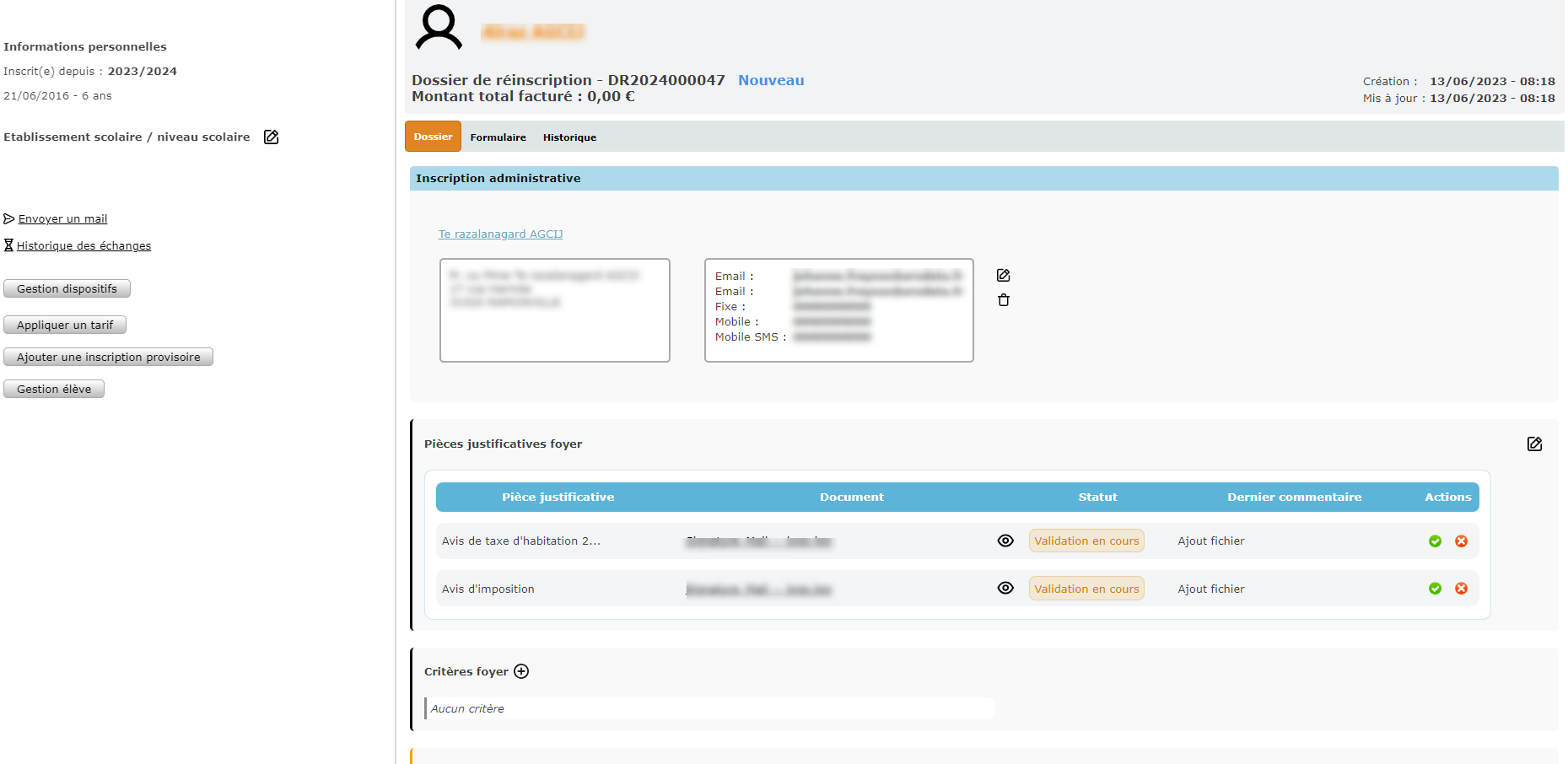This screenshot has height=764, width=1568.
Task: View the Avis d'imposition document
Action: pos(1005,589)
